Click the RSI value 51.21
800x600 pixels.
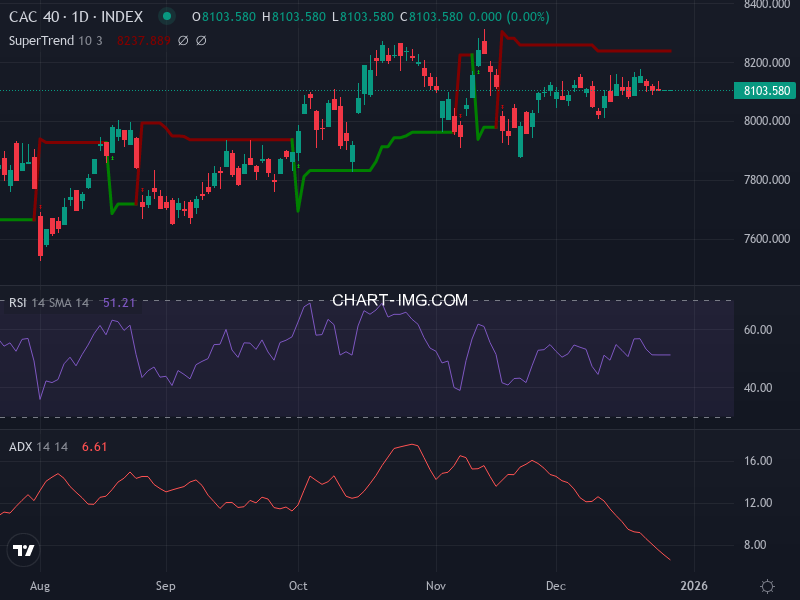pyautogui.click(x=117, y=300)
